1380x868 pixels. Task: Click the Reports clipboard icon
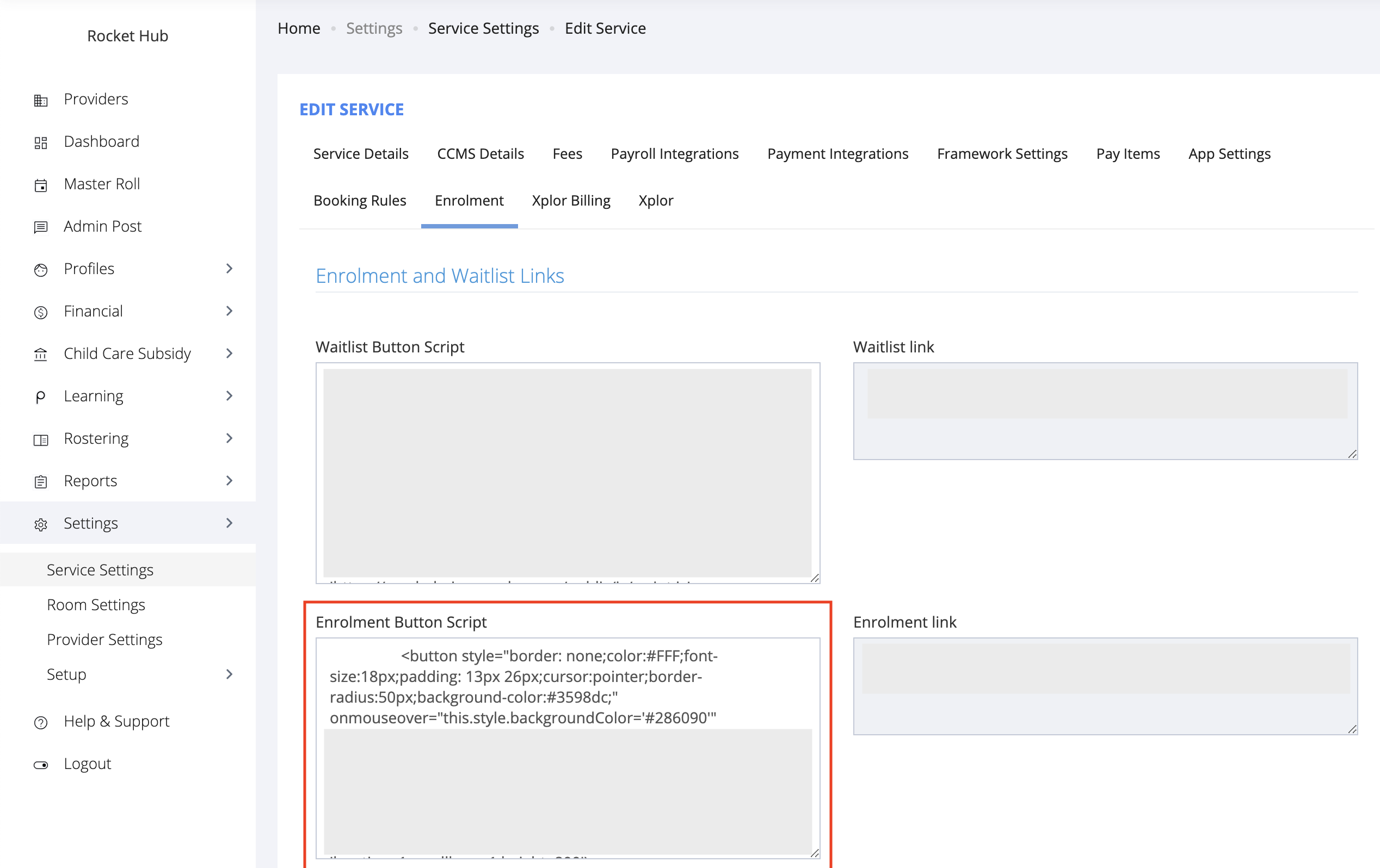(x=41, y=482)
